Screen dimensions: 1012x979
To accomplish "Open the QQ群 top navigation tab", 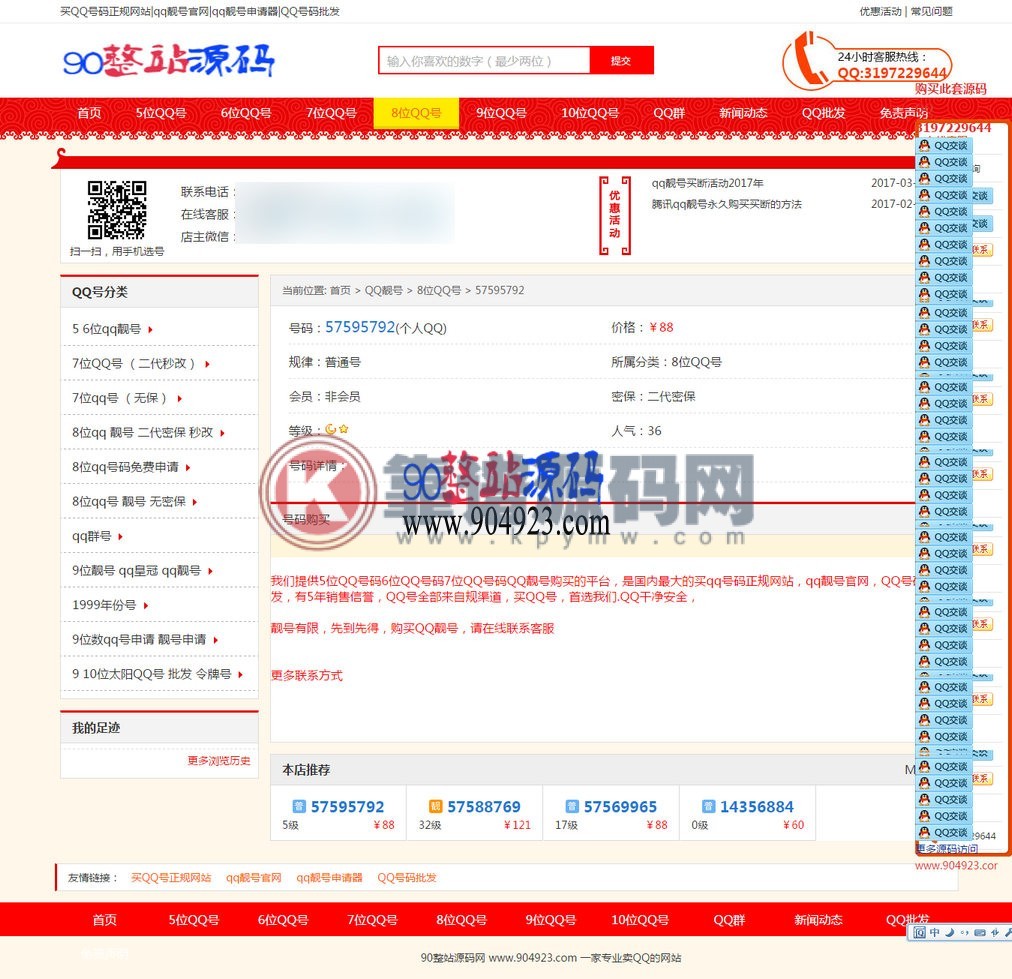I will pyautogui.click(x=669, y=113).
